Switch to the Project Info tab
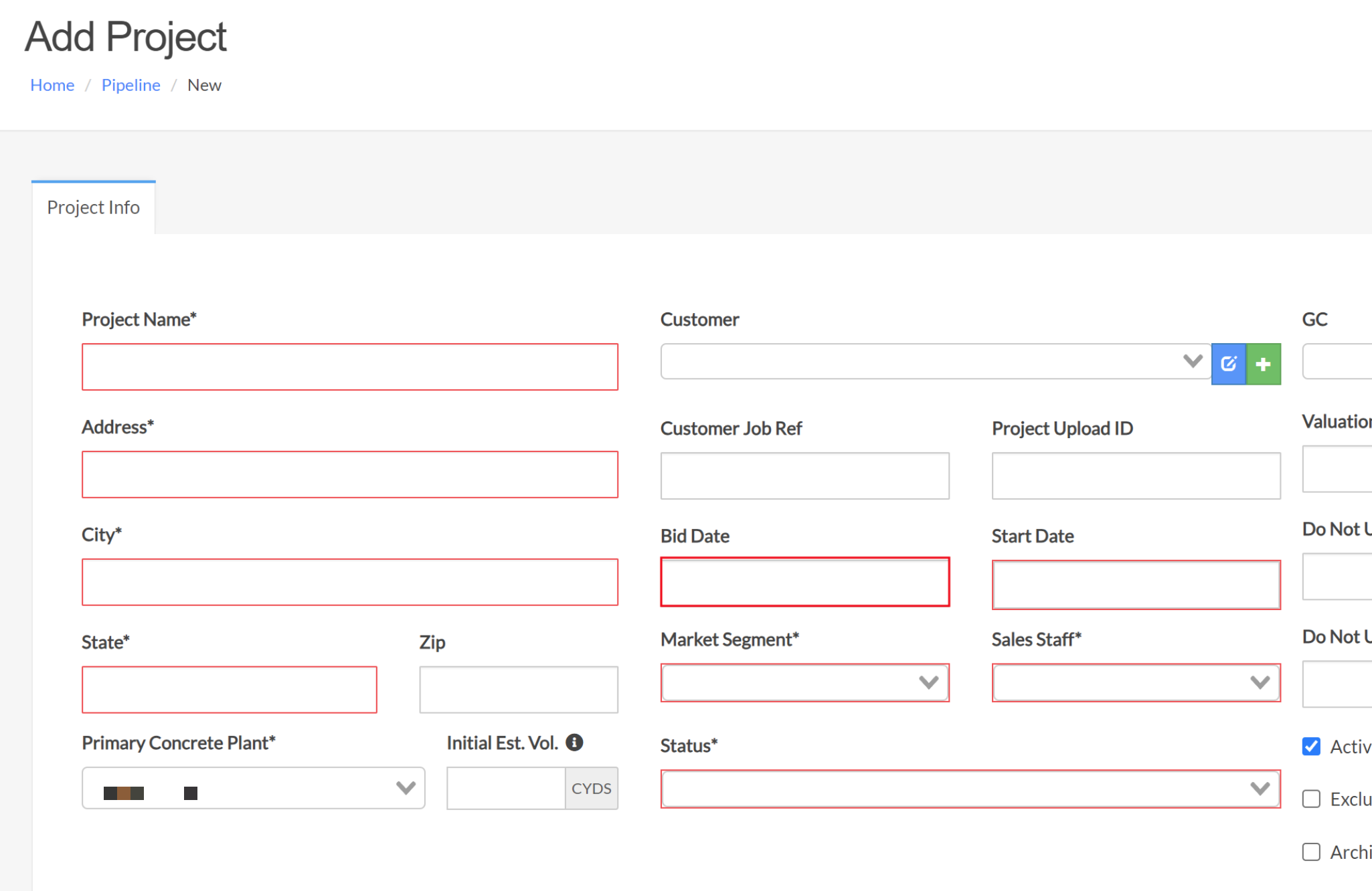The height and width of the screenshot is (891, 1372). (93, 207)
